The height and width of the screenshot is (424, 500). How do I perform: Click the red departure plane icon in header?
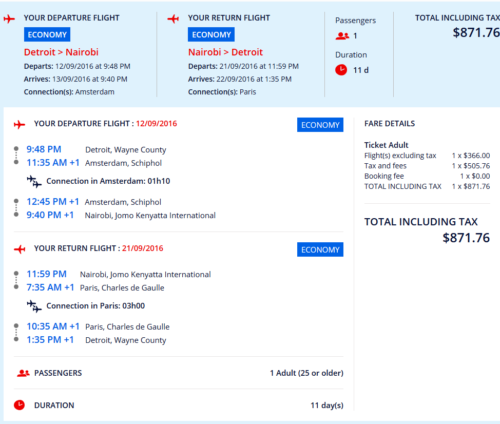pos(9,18)
